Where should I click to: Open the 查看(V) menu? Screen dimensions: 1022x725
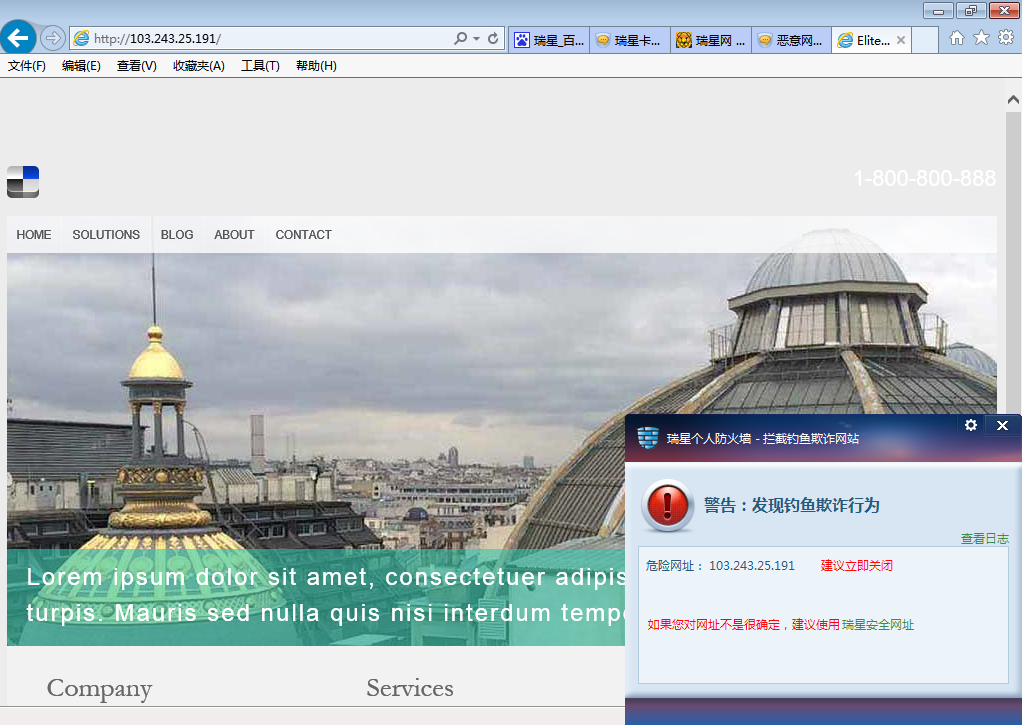point(137,66)
